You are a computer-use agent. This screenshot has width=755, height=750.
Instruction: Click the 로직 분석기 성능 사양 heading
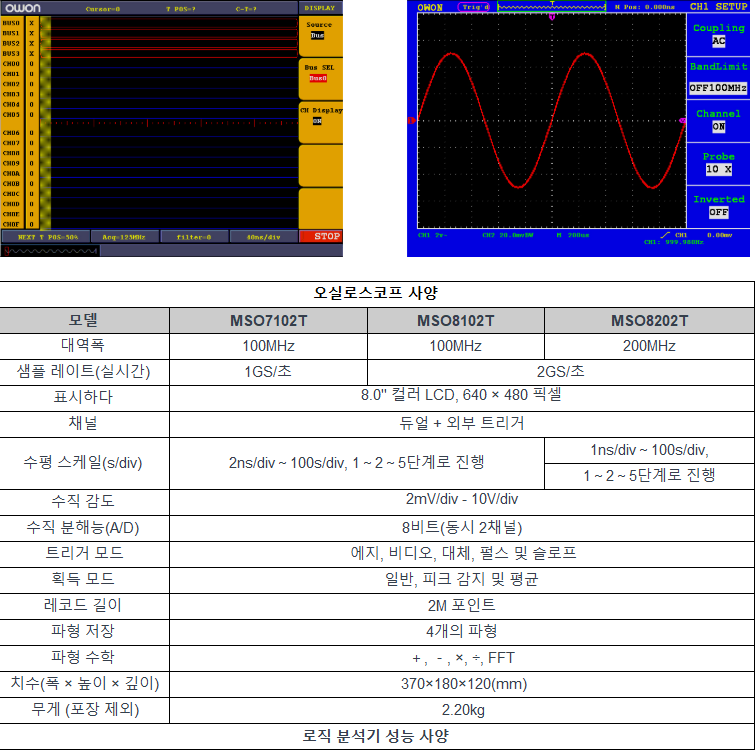(376, 736)
